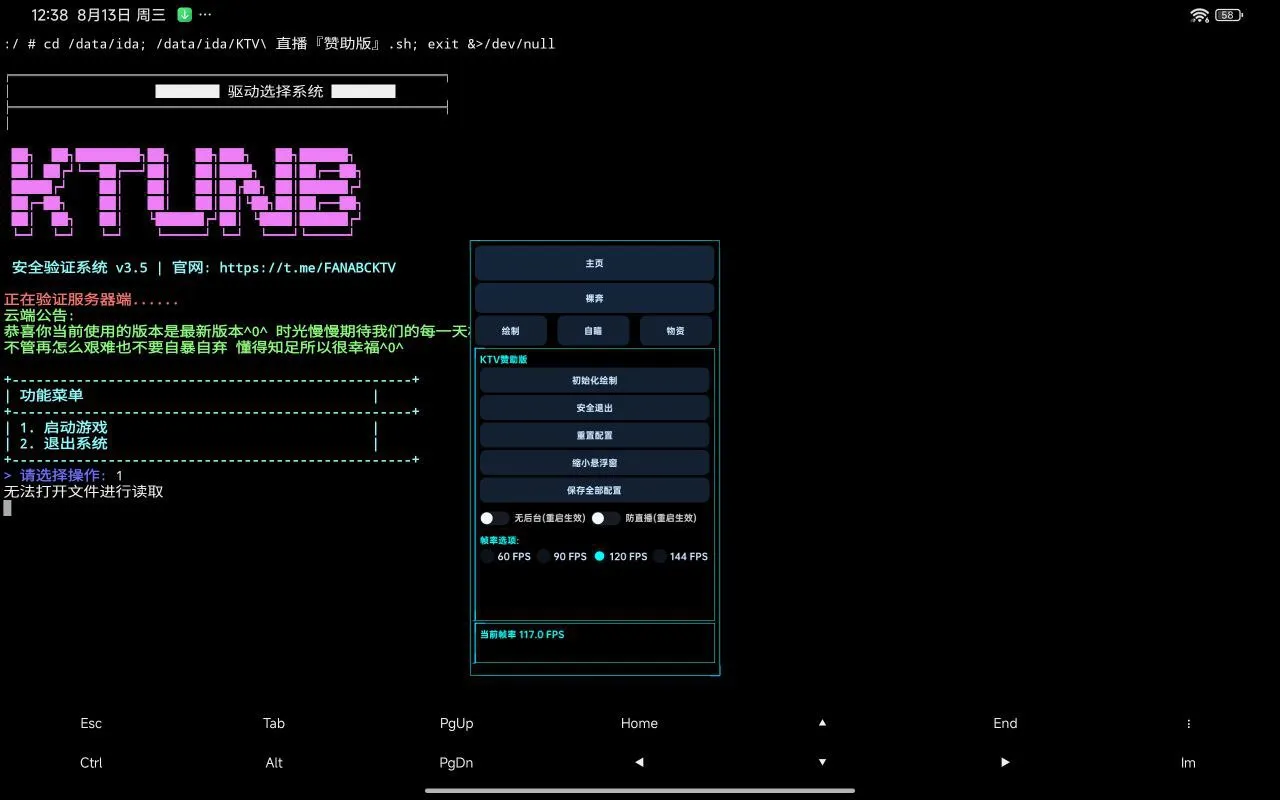Choose the 90 FPS frame rate
This screenshot has width=1280, height=800.
543,556
